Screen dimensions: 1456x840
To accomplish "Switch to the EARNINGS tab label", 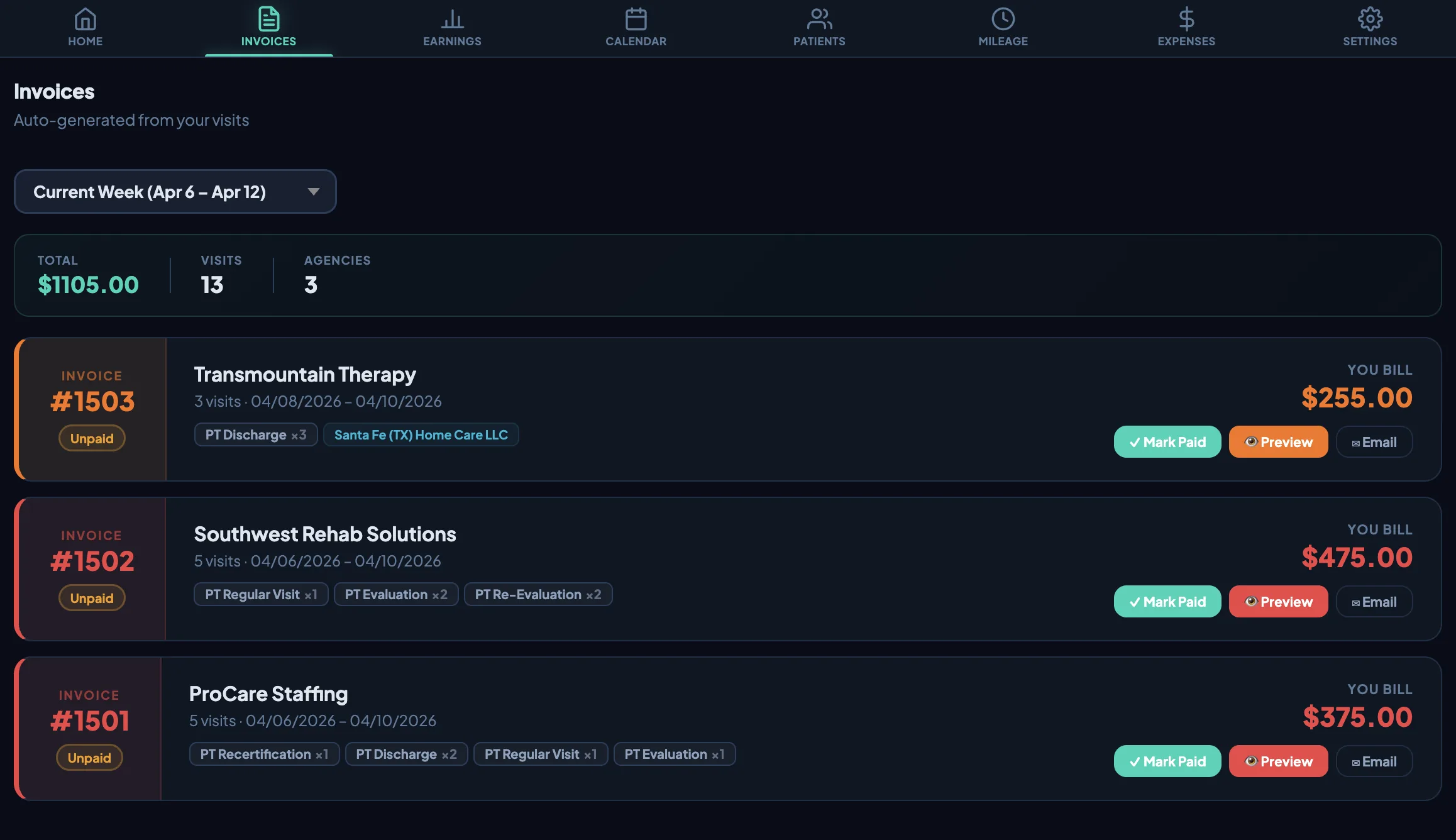I will point(452,41).
